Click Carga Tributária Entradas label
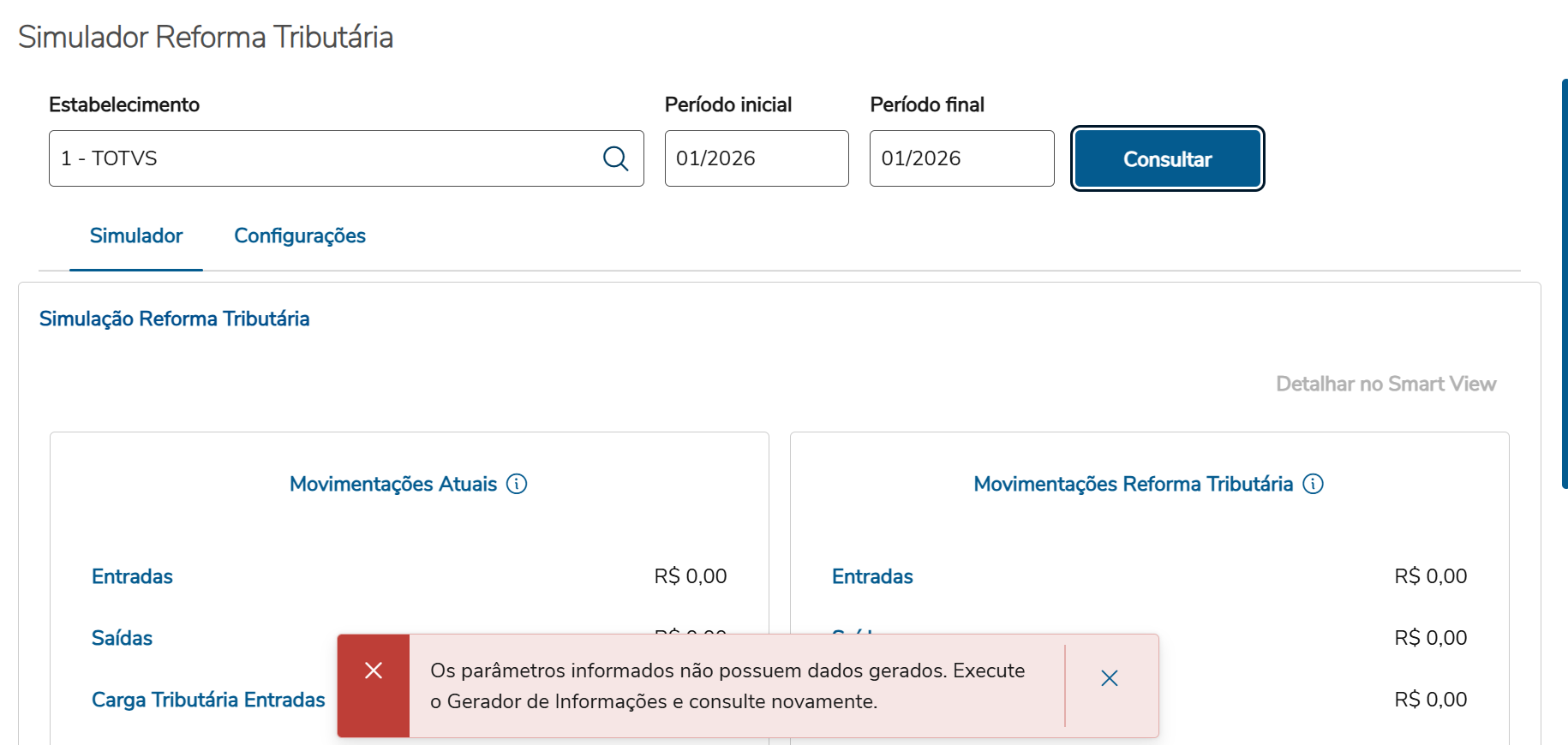The width and height of the screenshot is (1568, 745). point(208,700)
